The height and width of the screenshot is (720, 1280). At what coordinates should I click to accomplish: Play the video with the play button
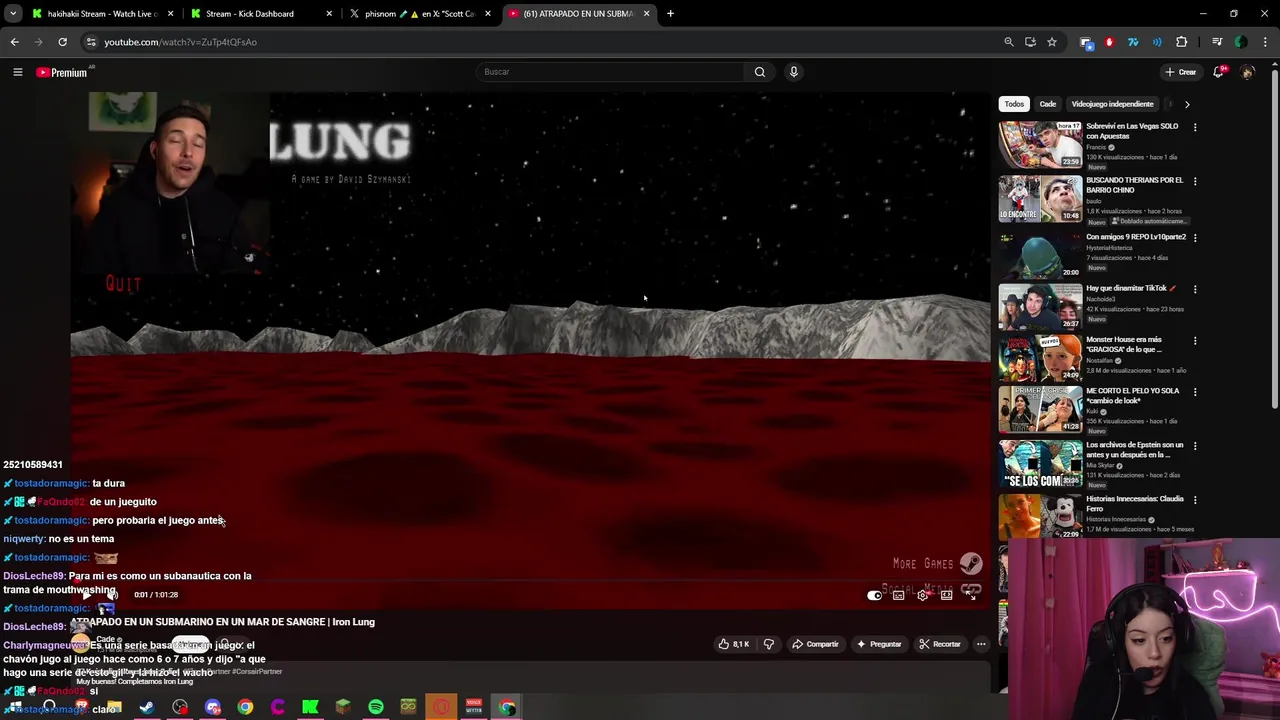tap(87, 595)
